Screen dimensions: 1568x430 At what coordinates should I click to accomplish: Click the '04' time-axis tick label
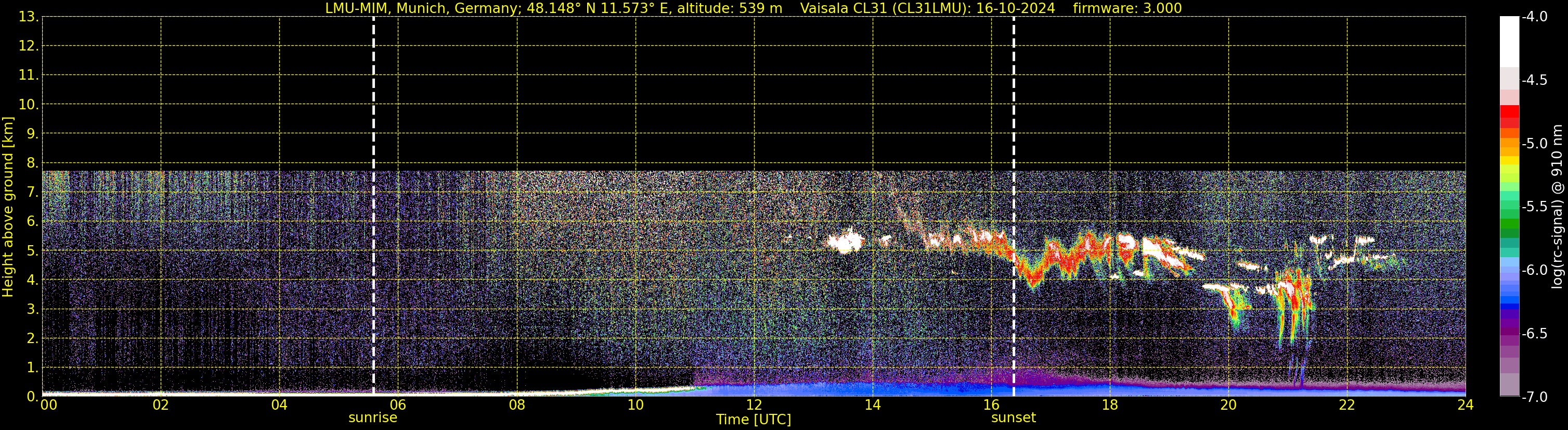click(x=279, y=405)
